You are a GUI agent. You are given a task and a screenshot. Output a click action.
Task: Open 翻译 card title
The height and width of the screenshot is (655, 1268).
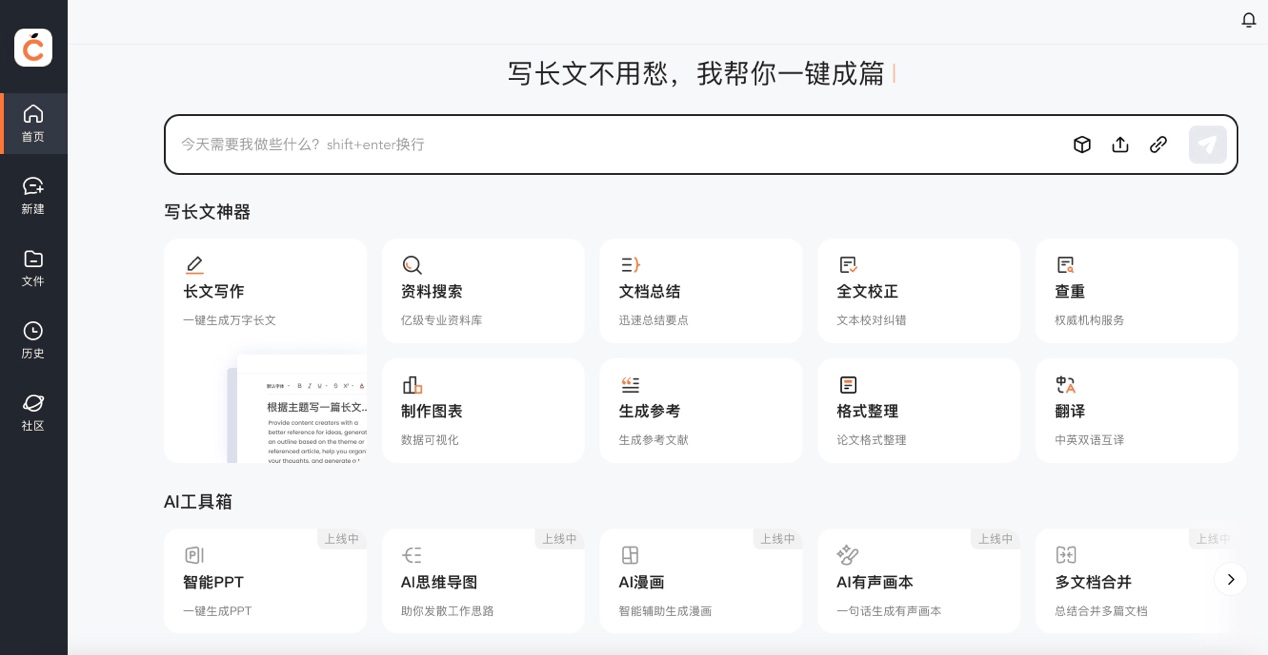pos(1070,411)
